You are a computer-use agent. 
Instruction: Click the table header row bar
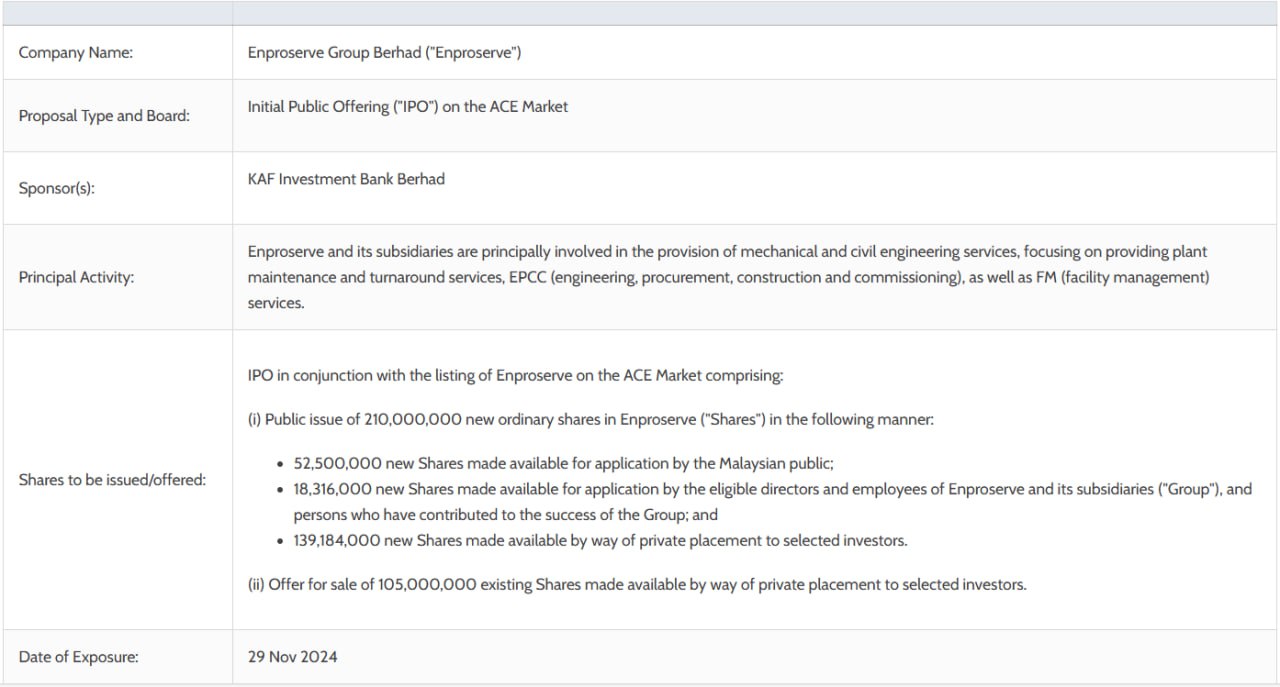pyautogui.click(x=640, y=13)
